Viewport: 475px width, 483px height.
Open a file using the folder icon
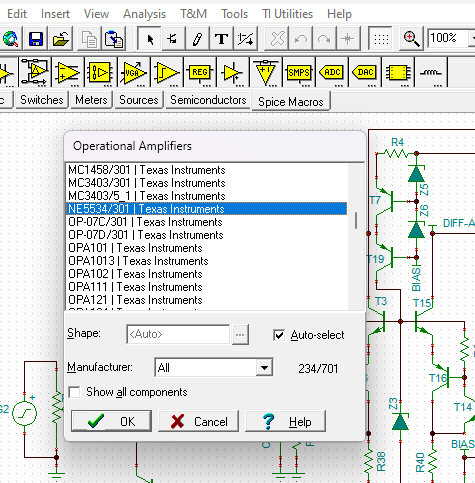(60, 39)
